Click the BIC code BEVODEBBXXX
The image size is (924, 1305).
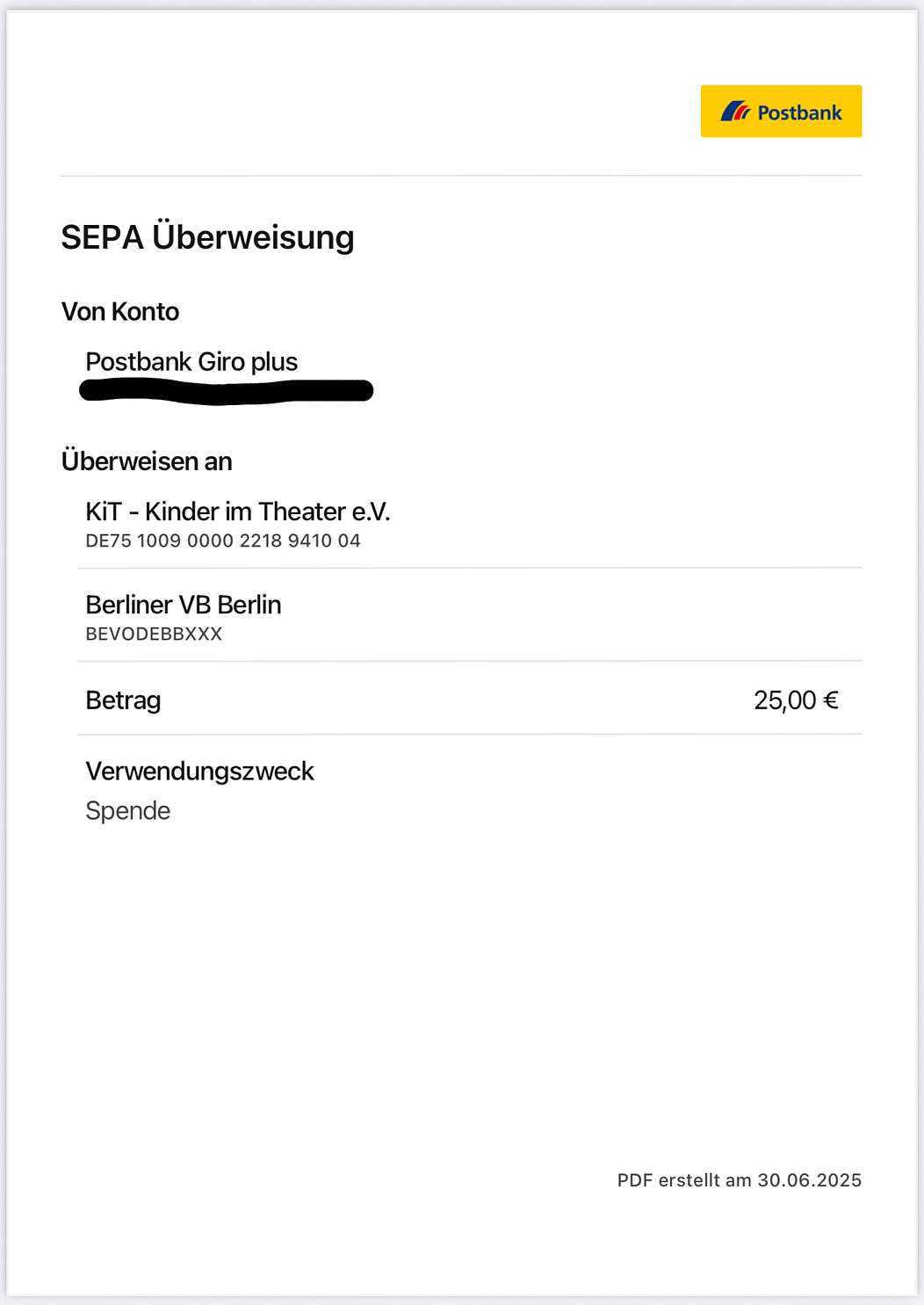(154, 634)
